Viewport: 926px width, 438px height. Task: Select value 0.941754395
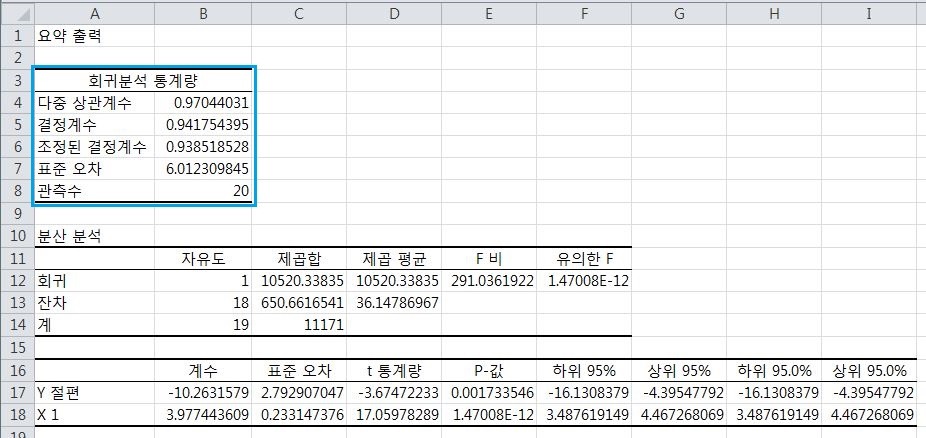point(203,125)
